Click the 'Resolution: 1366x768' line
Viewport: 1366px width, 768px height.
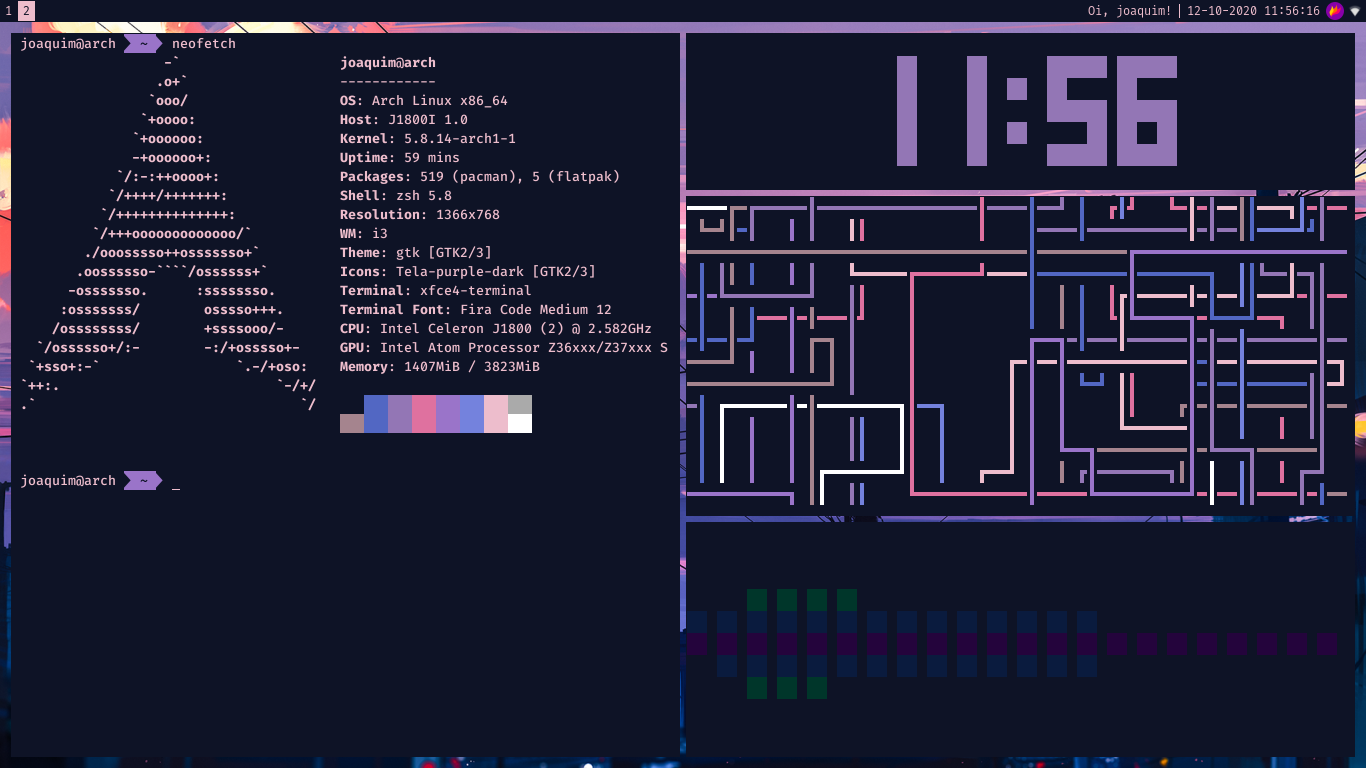[420, 215]
